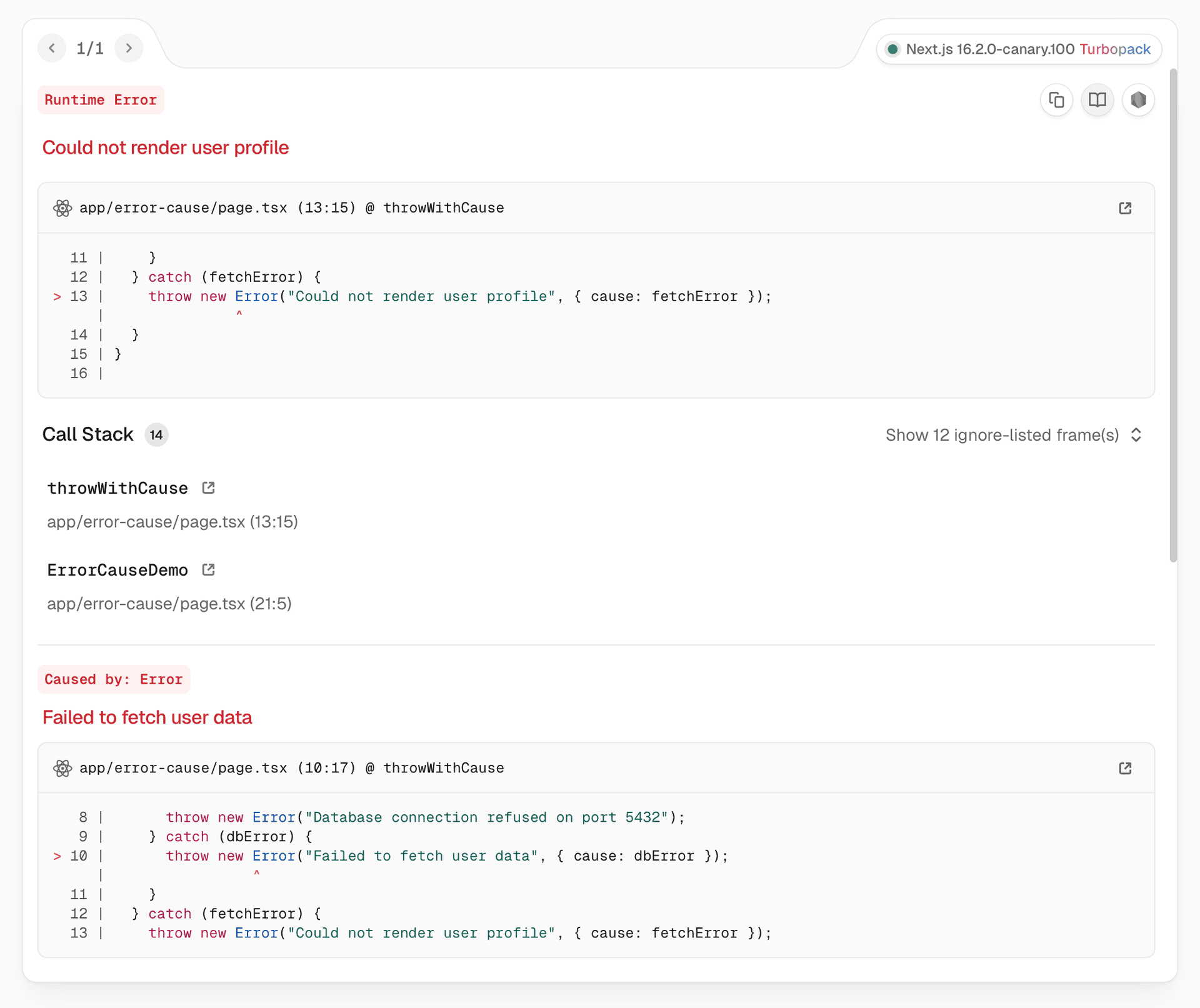Click the Runtime Error label
Viewport: 1200px width, 1008px height.
click(101, 100)
